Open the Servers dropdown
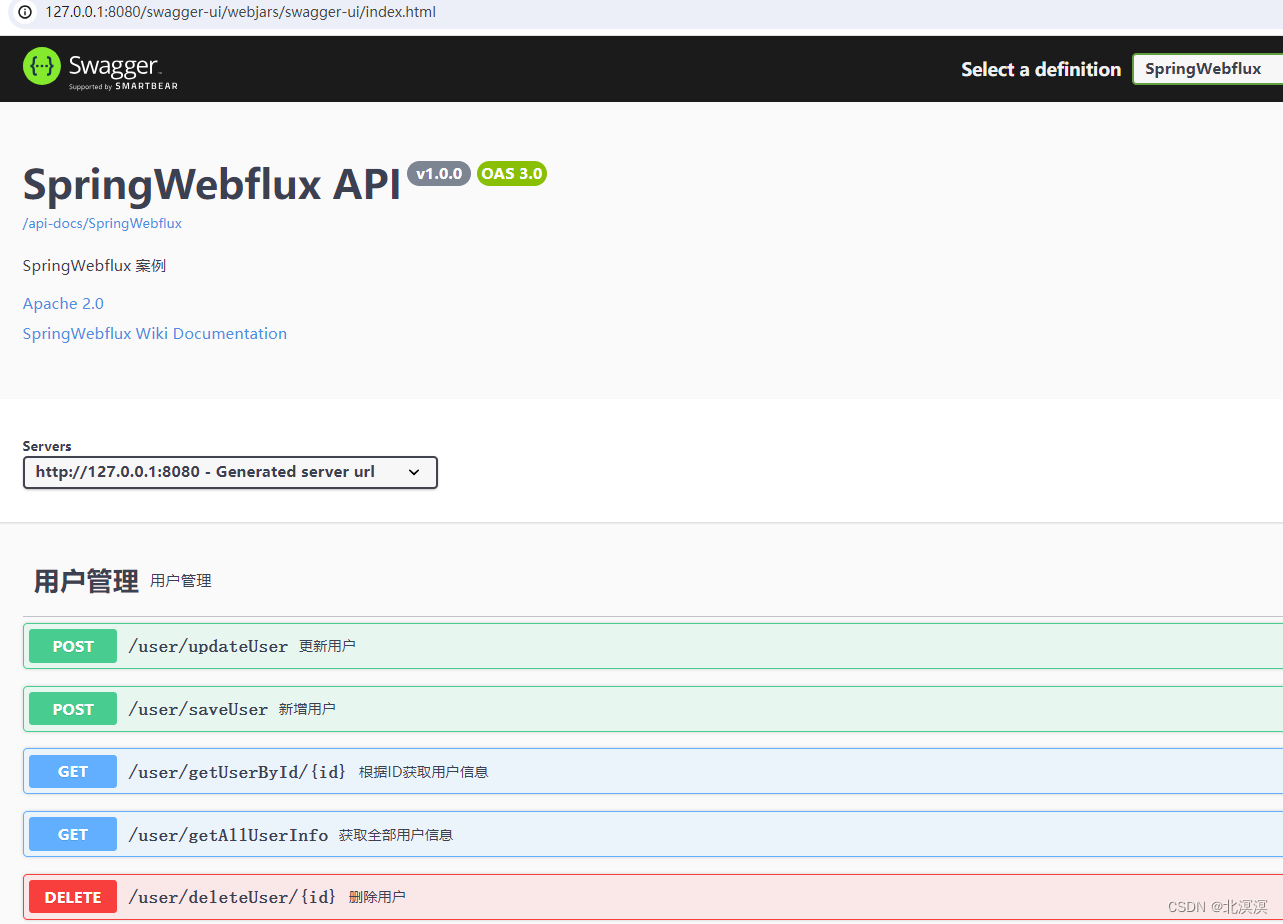Image resolution: width=1283 pixels, height=924 pixels. point(230,472)
